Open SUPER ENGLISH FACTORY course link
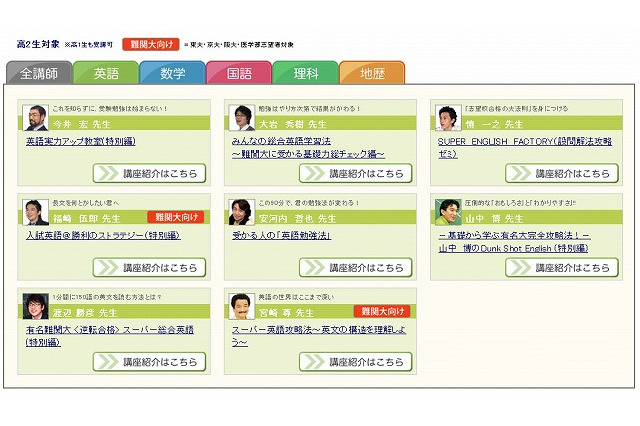The image size is (640, 426). (x=524, y=147)
